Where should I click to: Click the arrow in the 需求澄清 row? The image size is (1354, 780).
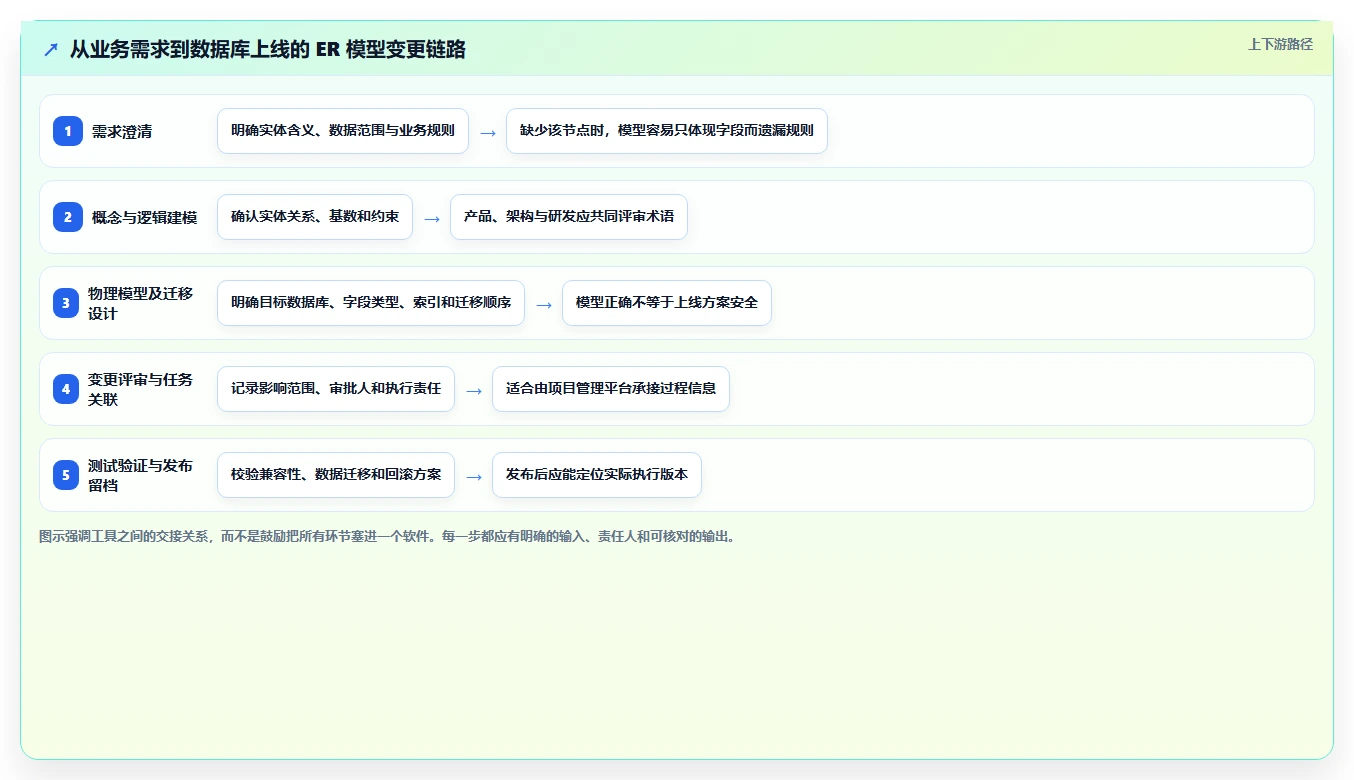tap(488, 132)
